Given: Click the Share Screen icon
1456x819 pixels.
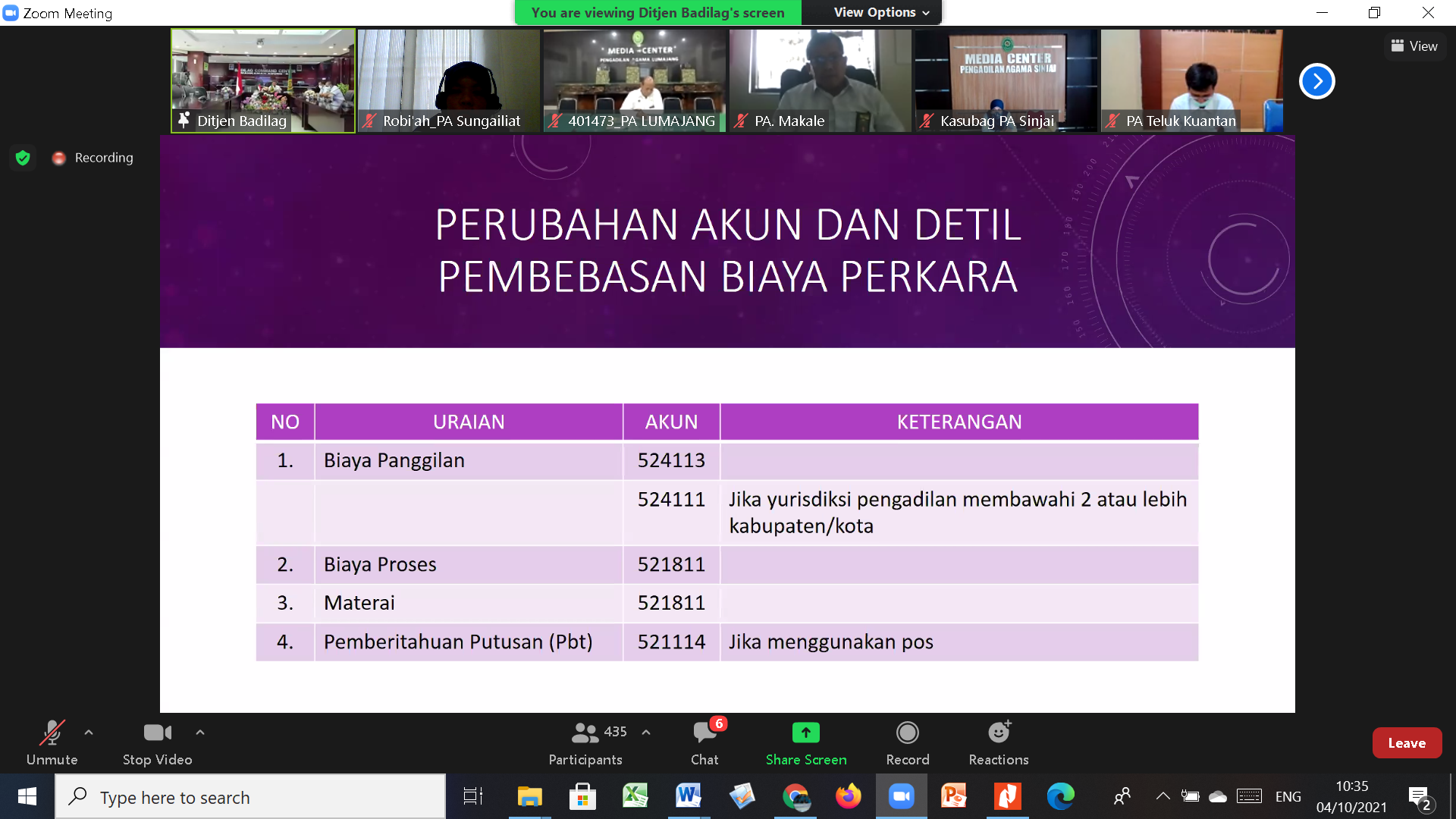Looking at the screenshot, I should [806, 733].
